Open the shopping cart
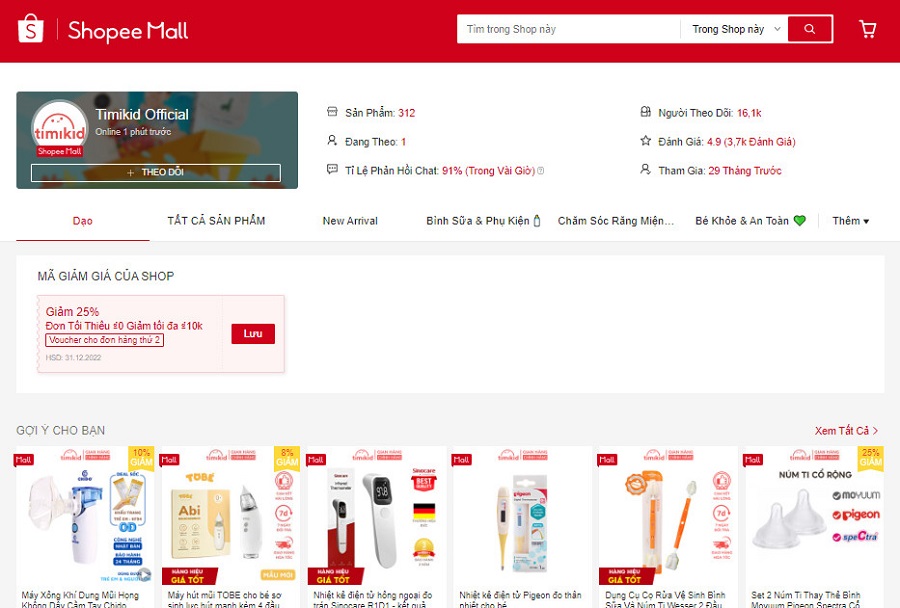 [x=867, y=29]
